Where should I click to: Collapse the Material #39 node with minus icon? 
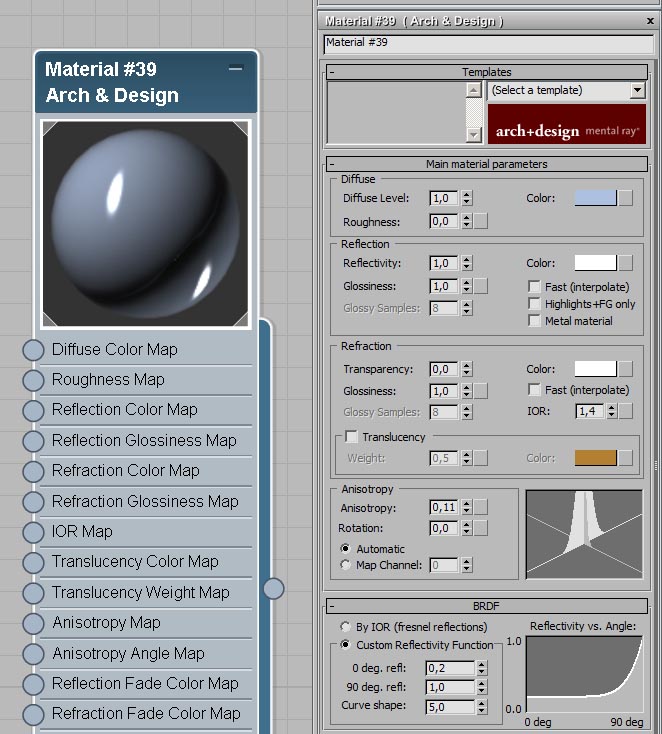236,69
